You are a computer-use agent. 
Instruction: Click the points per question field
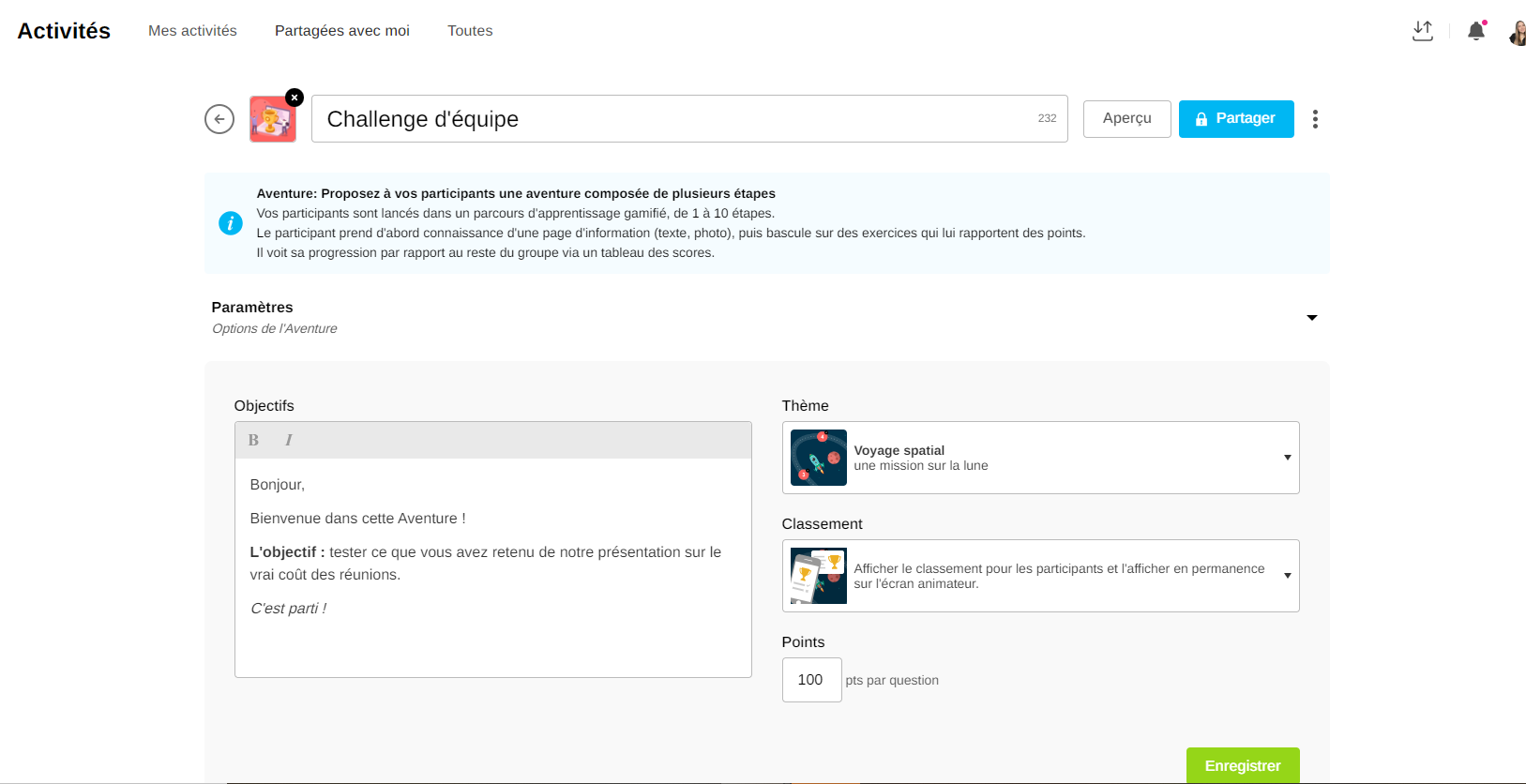click(x=811, y=680)
